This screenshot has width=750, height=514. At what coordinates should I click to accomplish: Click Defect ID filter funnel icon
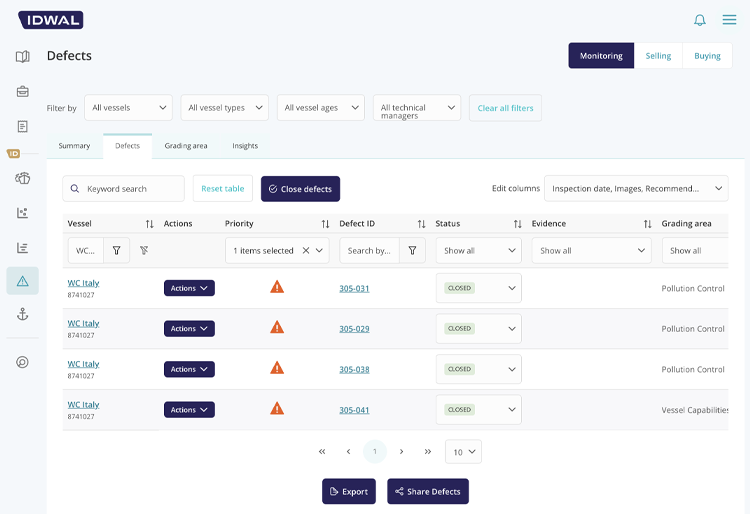pyautogui.click(x=412, y=250)
